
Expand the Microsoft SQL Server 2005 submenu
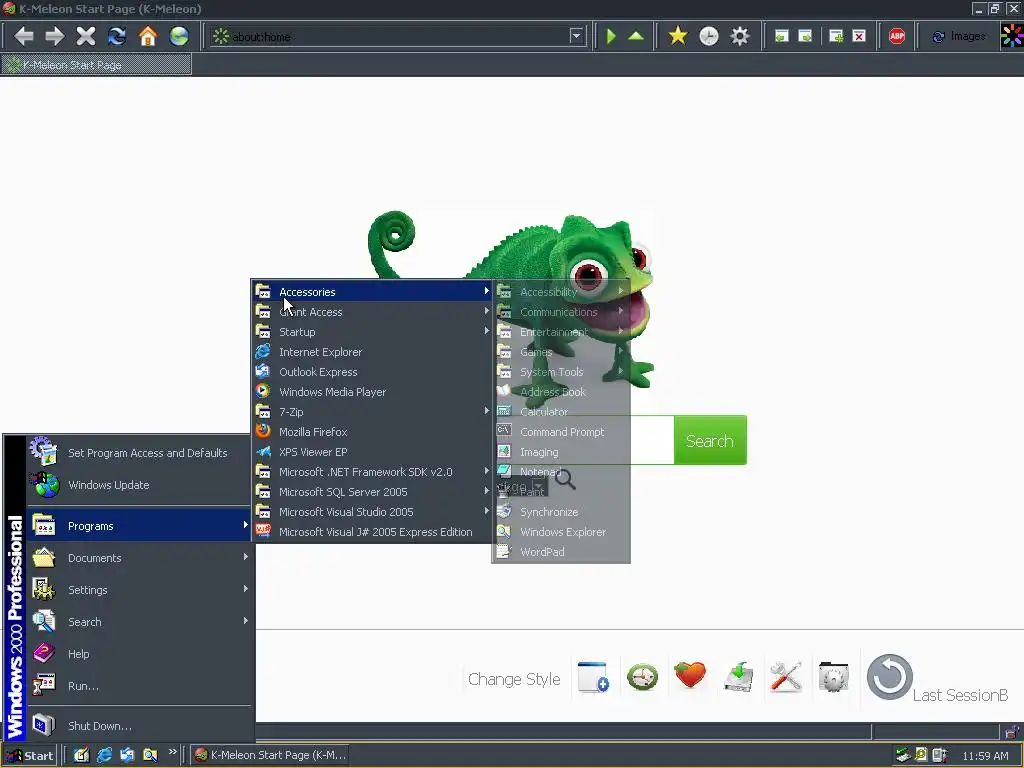click(372, 492)
